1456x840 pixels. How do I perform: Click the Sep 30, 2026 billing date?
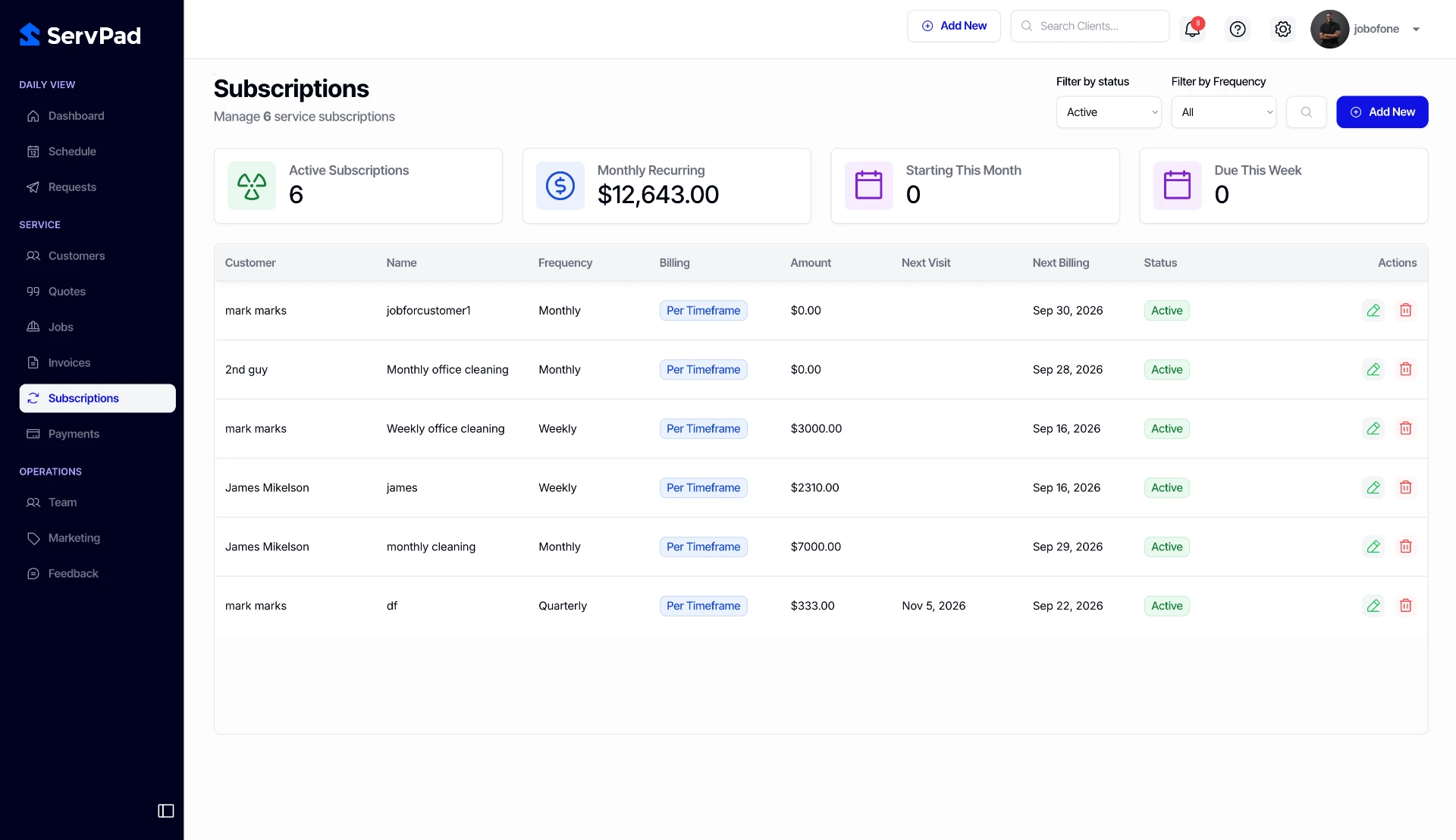[x=1068, y=310]
